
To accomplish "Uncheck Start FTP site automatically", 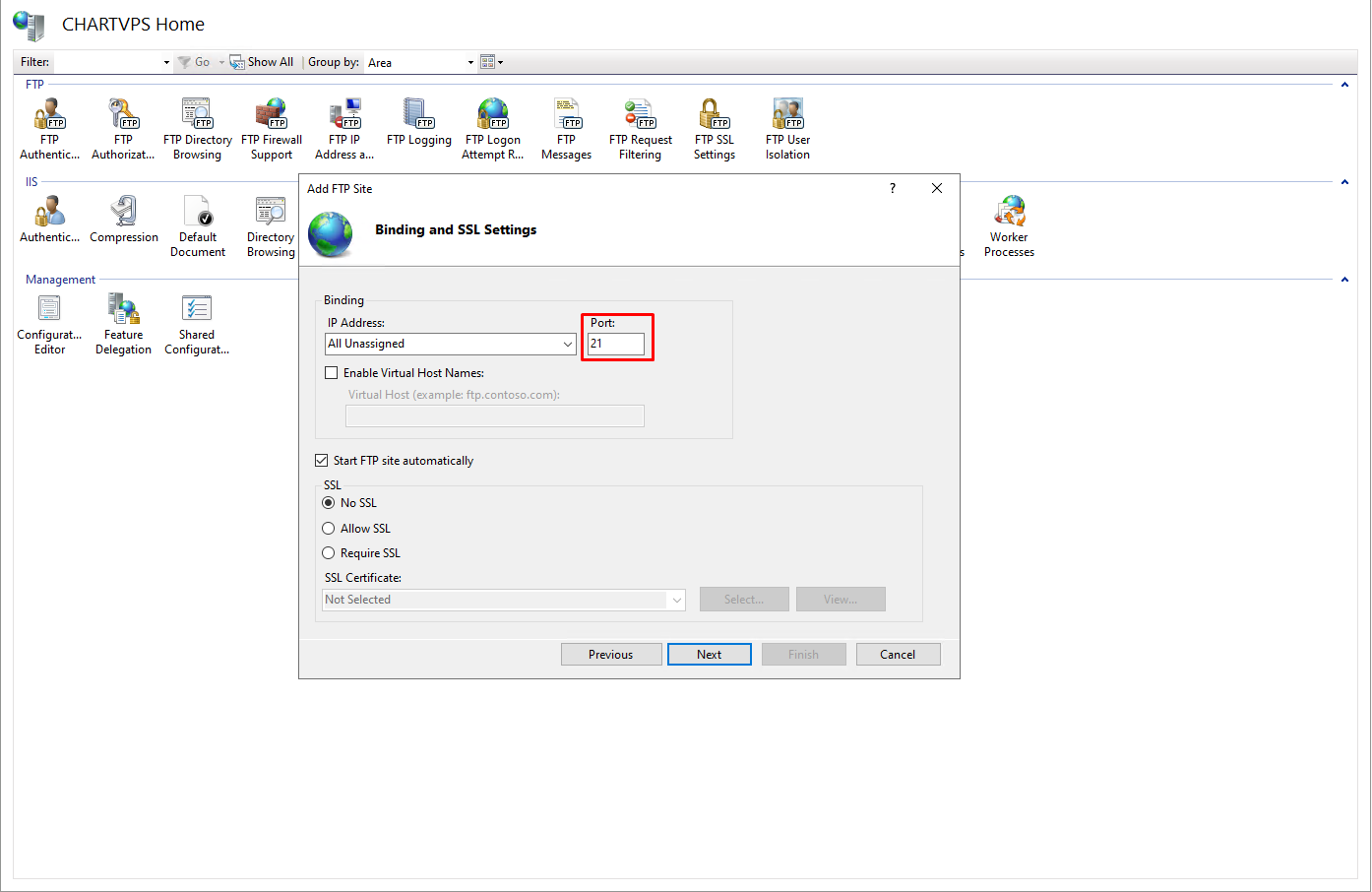I will point(322,461).
